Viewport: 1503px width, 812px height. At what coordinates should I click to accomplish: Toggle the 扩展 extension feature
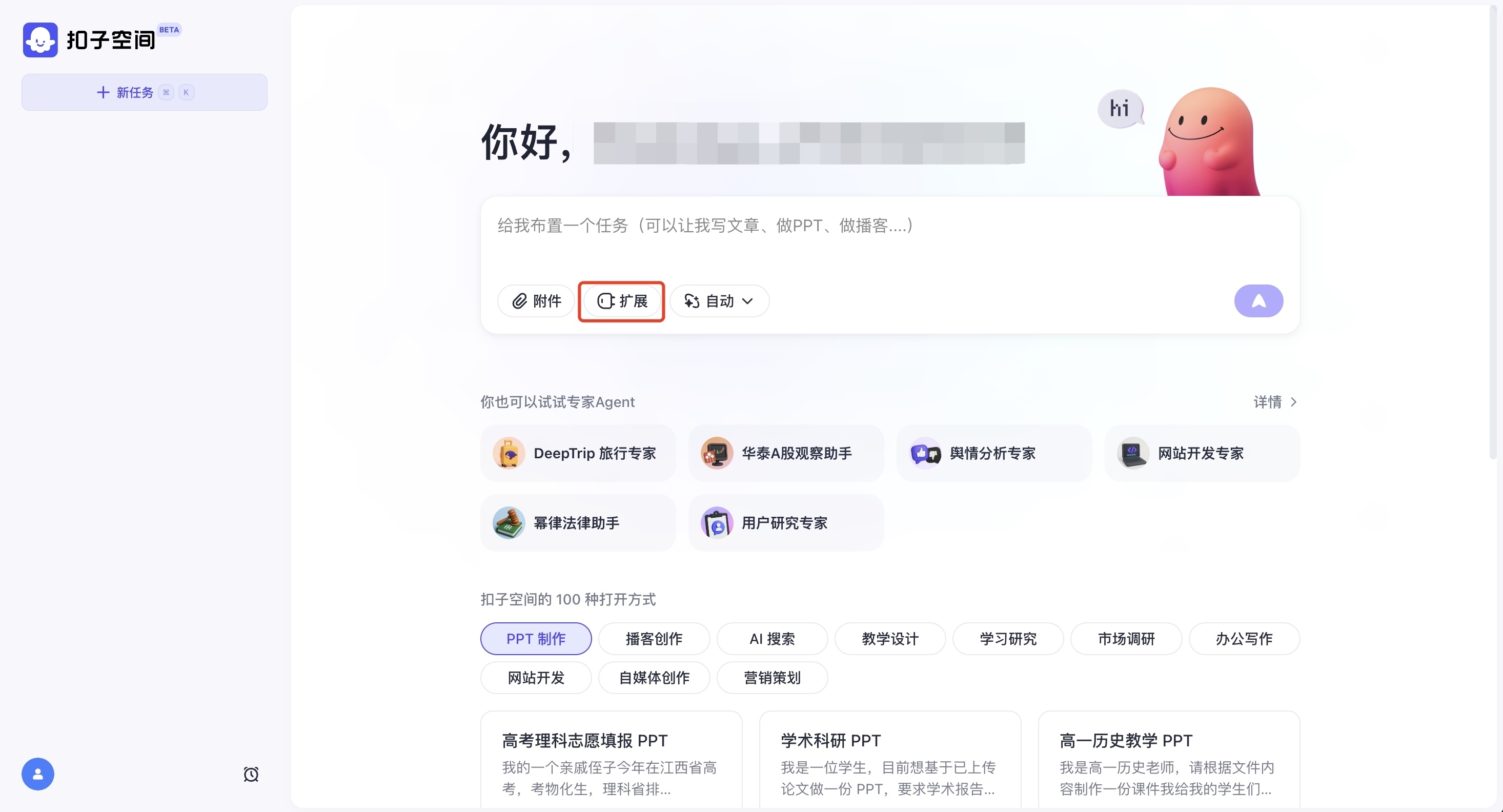pos(621,301)
